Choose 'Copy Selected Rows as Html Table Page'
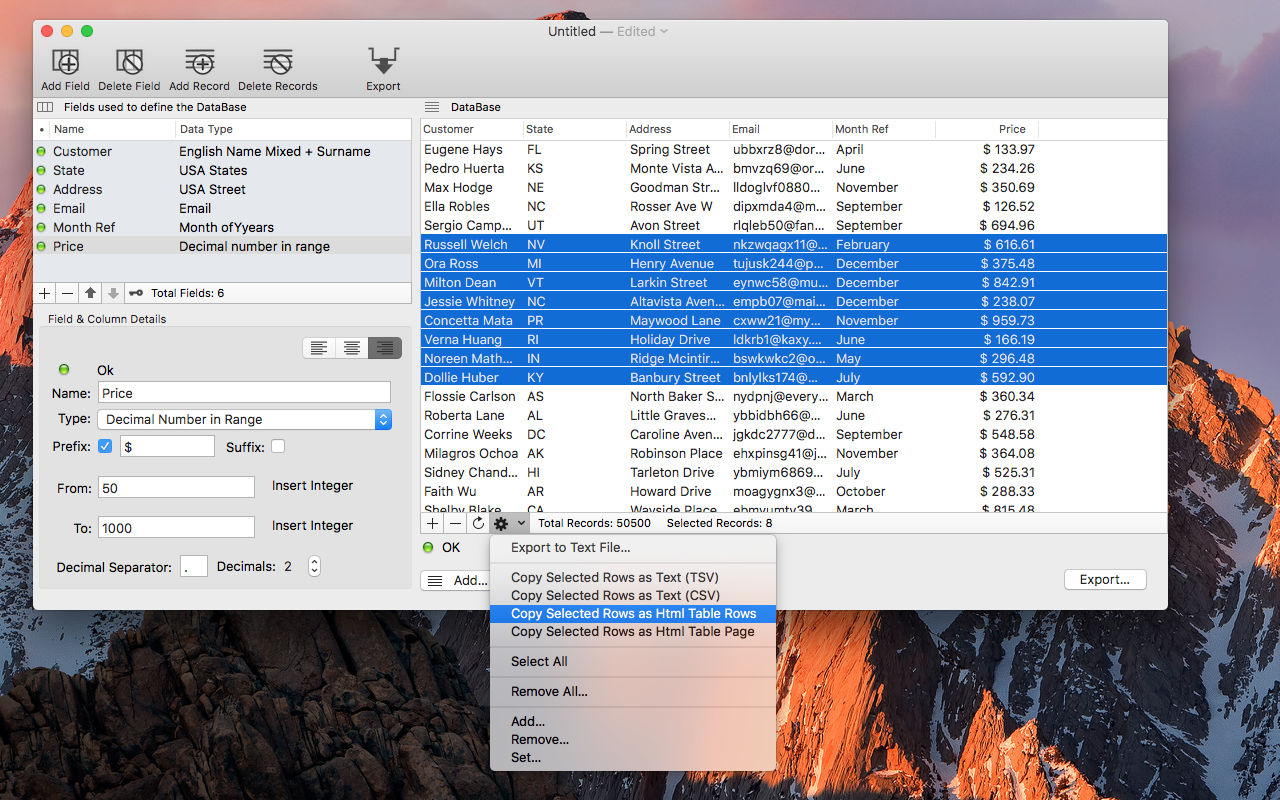Viewport: 1280px width, 800px height. [x=633, y=632]
